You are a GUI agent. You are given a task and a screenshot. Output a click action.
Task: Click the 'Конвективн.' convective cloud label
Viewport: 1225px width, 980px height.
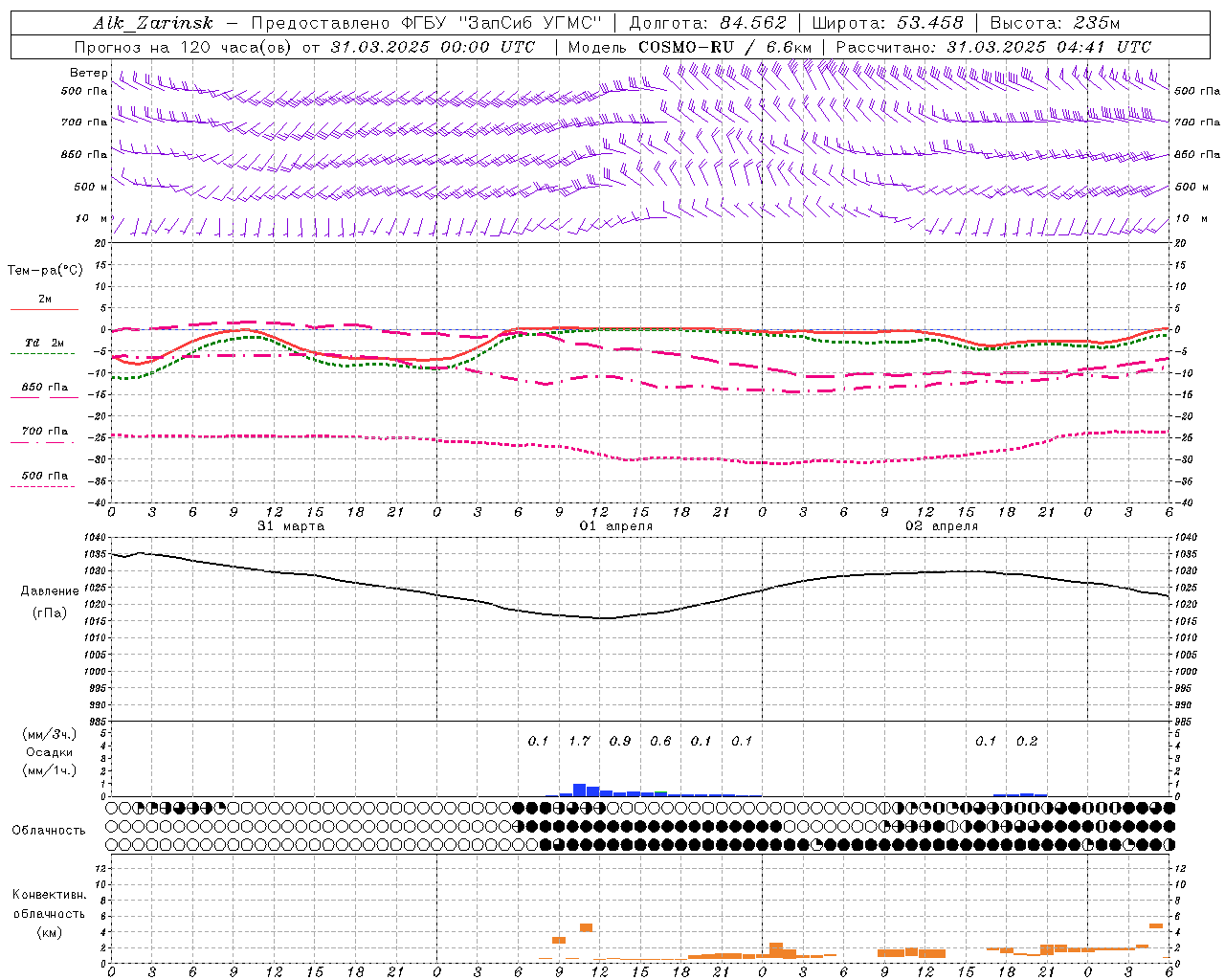pos(50,895)
